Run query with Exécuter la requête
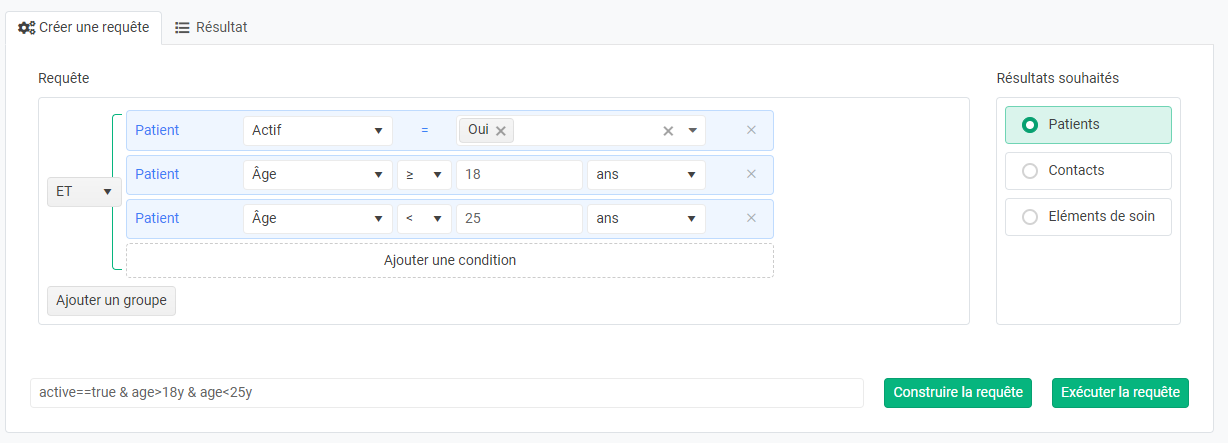Image resolution: width=1228 pixels, height=443 pixels. point(1120,392)
